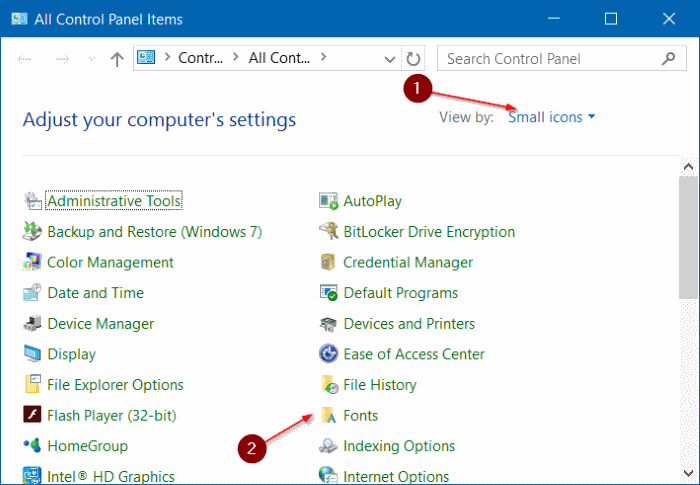Viewport: 700px width, 485px height.
Task: Click the Intel HD Graphics icon
Action: tap(33, 475)
